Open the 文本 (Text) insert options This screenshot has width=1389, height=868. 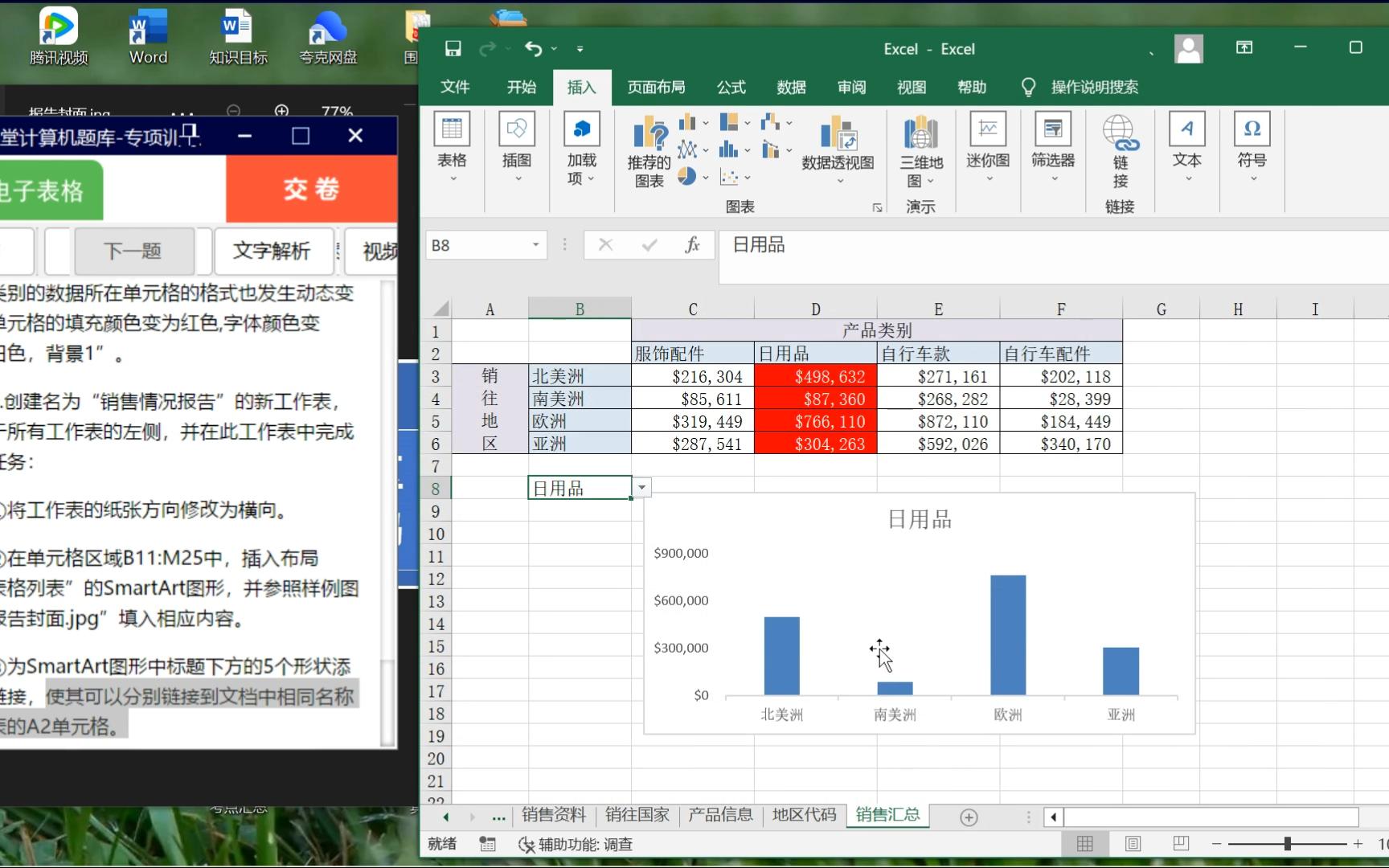1186,145
